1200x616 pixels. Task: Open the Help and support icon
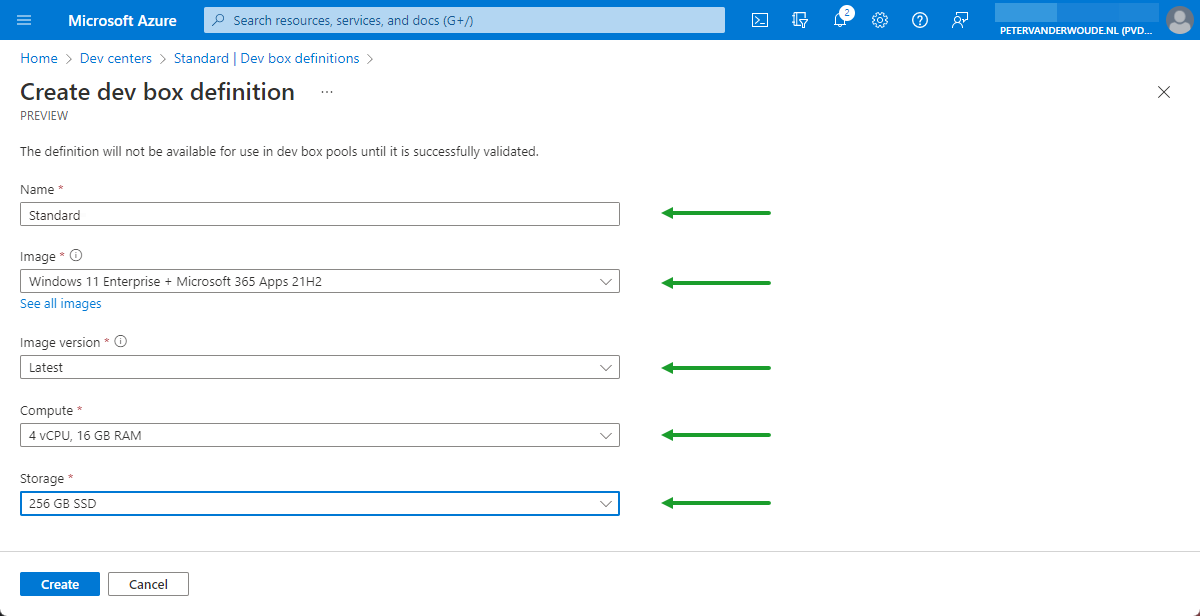coord(920,20)
